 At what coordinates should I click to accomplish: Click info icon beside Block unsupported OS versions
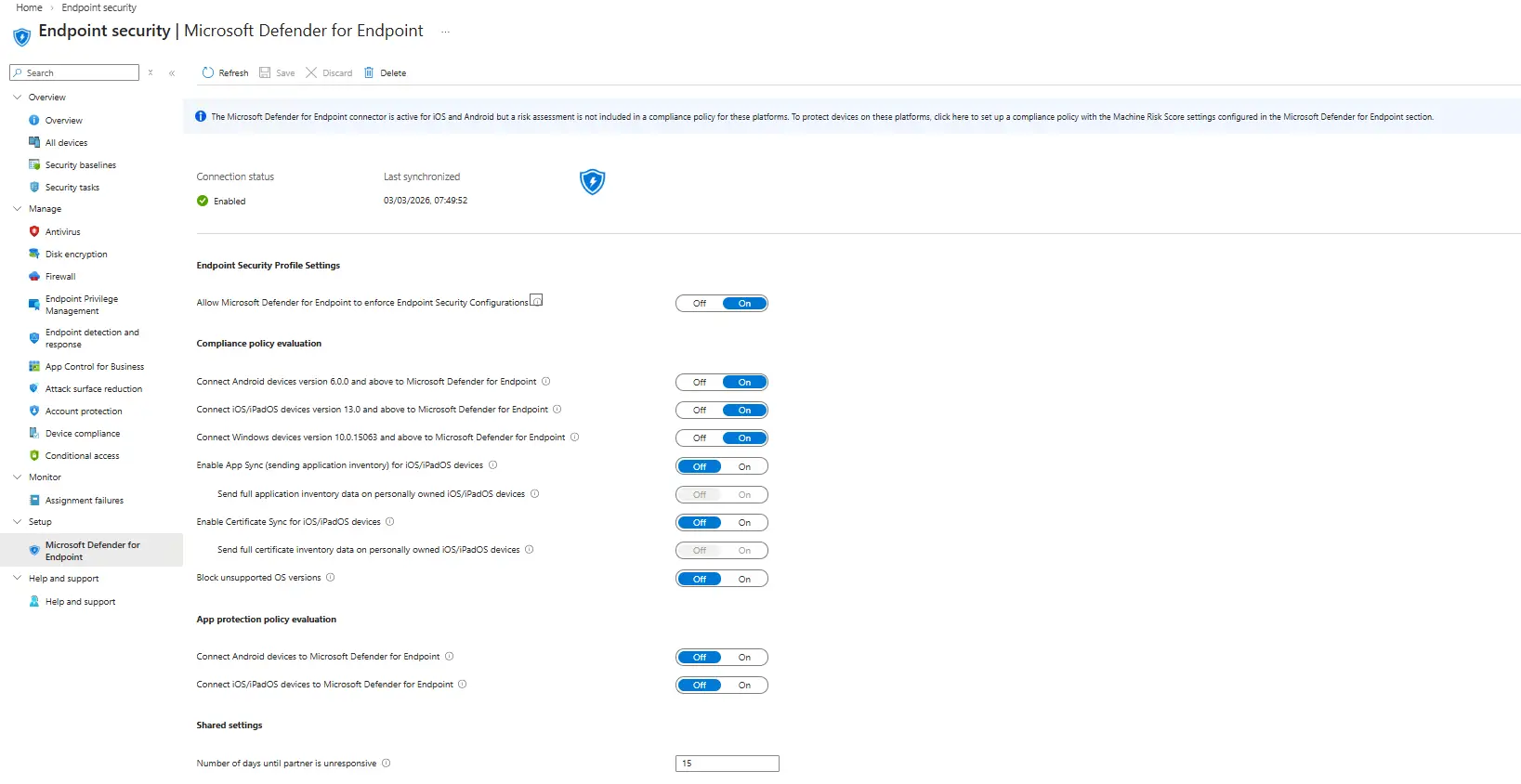(331, 578)
